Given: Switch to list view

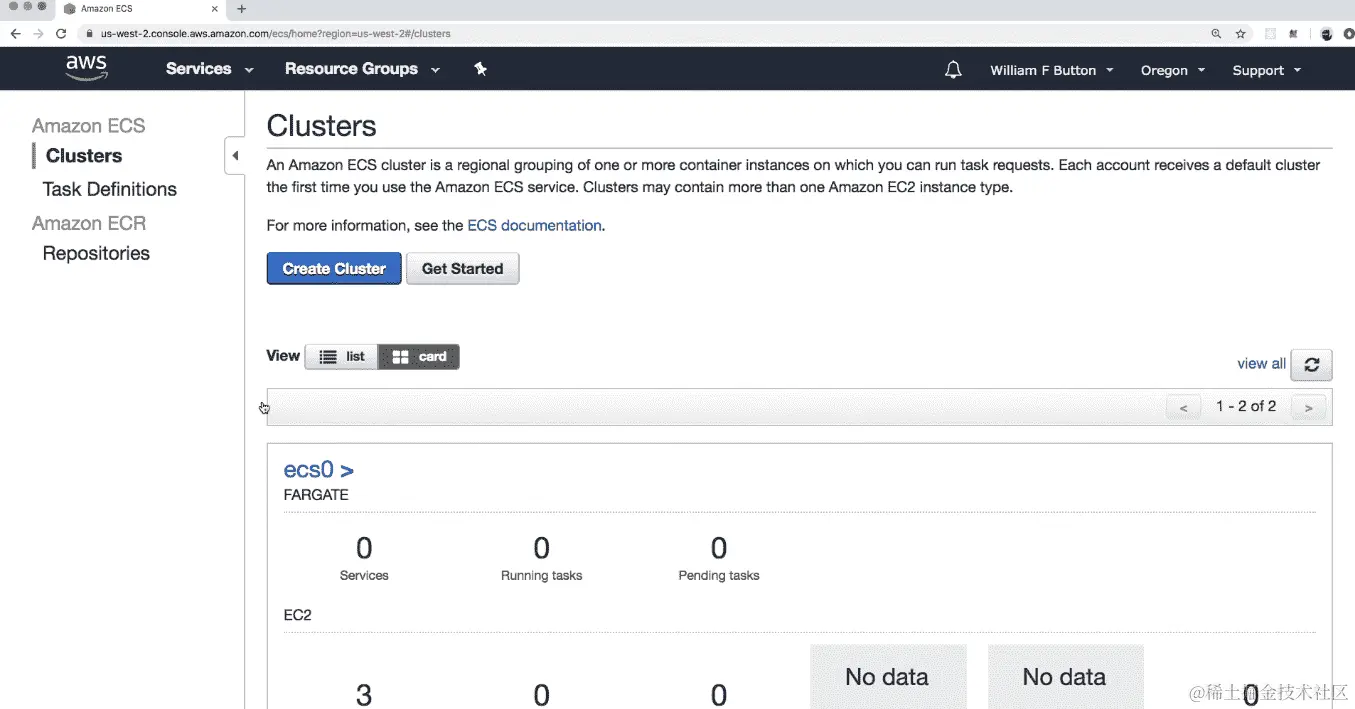Looking at the screenshot, I should (x=342, y=357).
